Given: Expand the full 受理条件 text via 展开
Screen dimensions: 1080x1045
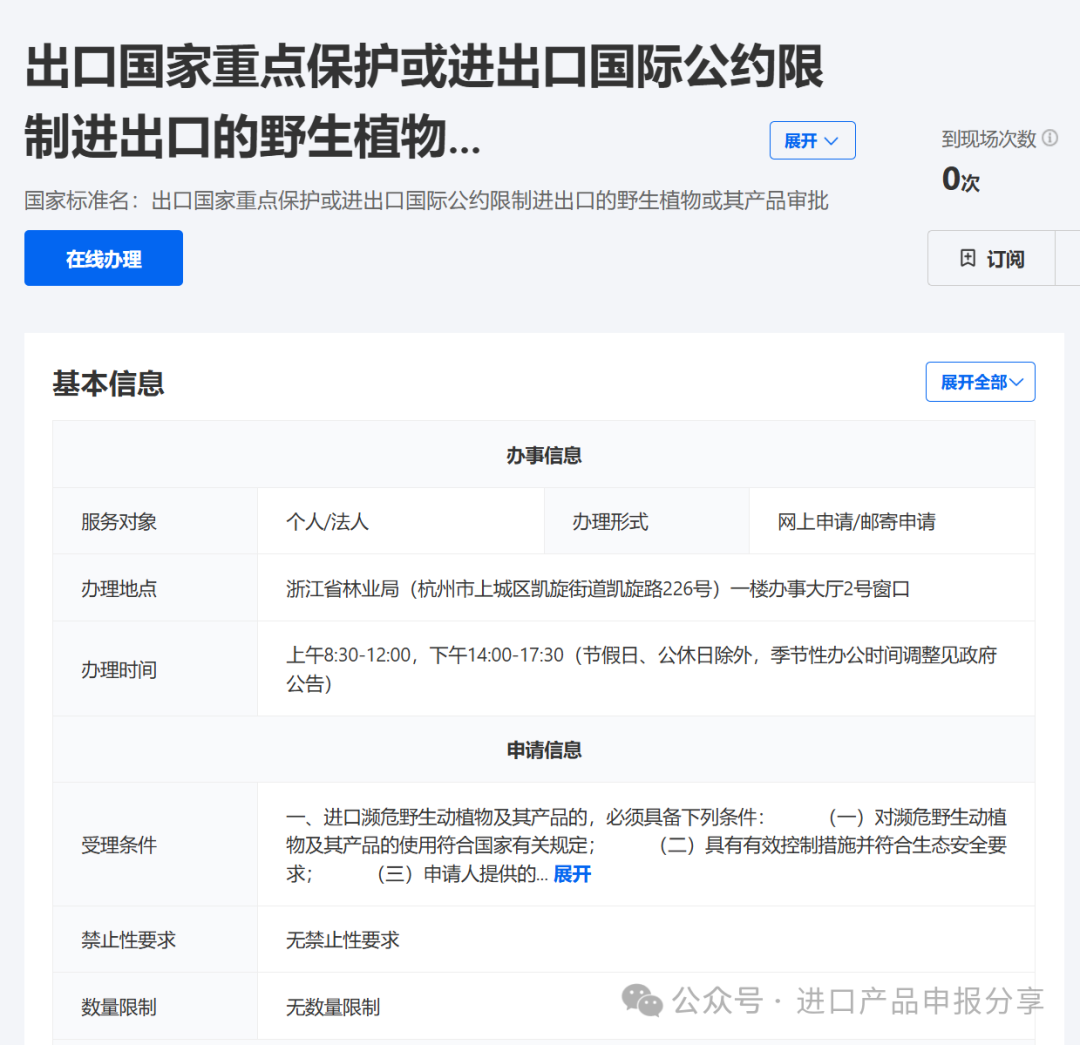Looking at the screenshot, I should (571, 874).
